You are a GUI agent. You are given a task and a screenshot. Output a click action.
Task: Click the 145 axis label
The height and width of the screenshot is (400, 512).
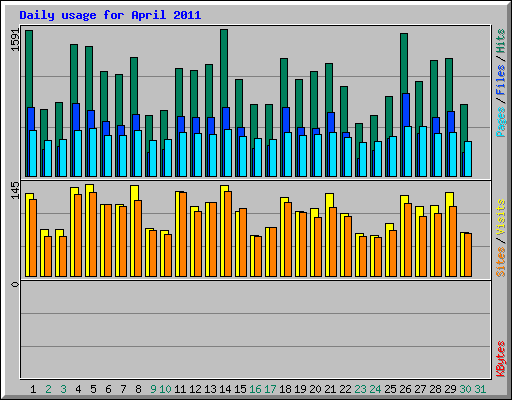pos(15,190)
